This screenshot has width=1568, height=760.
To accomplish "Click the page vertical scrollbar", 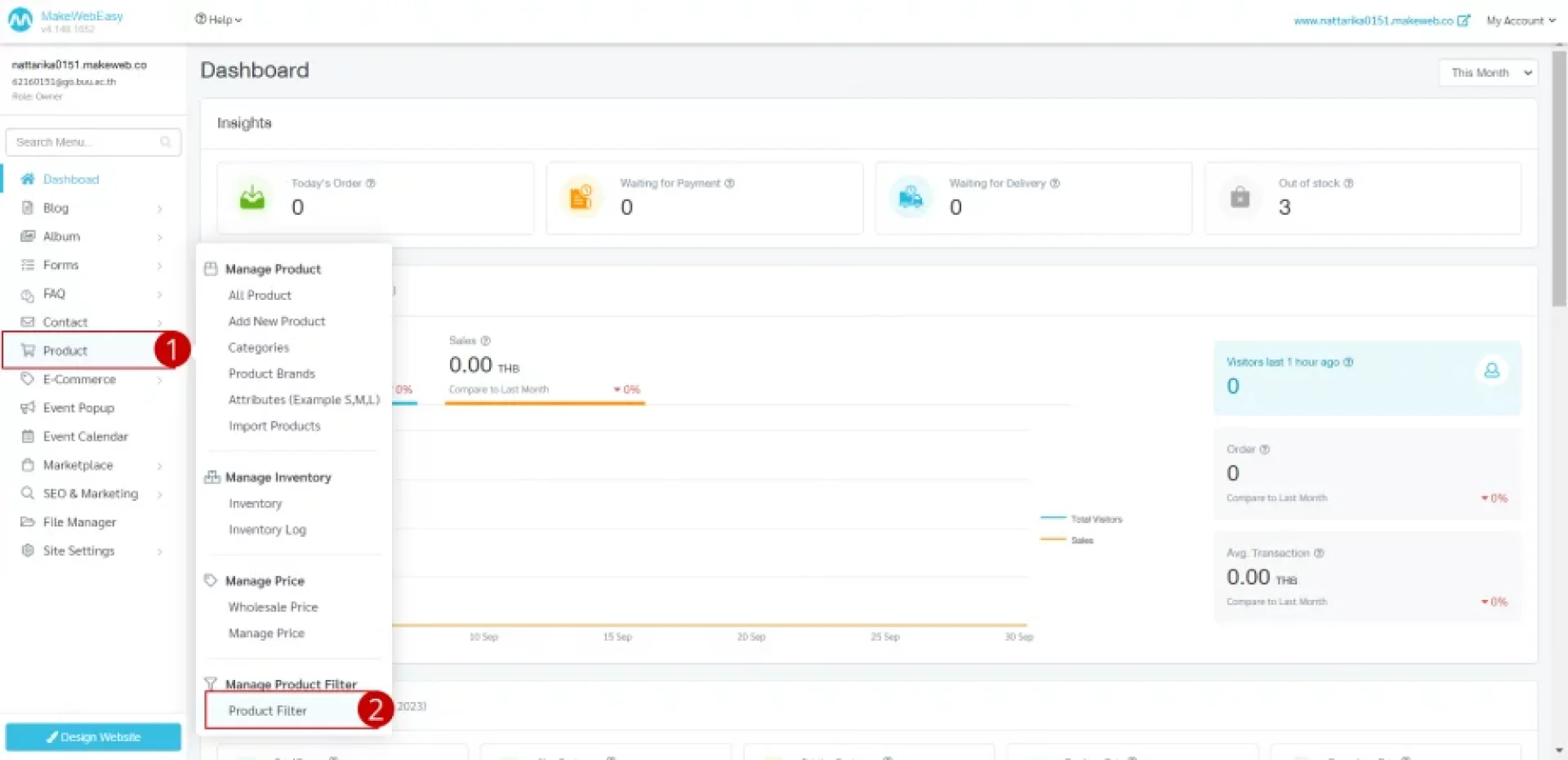I will tap(1559, 180).
